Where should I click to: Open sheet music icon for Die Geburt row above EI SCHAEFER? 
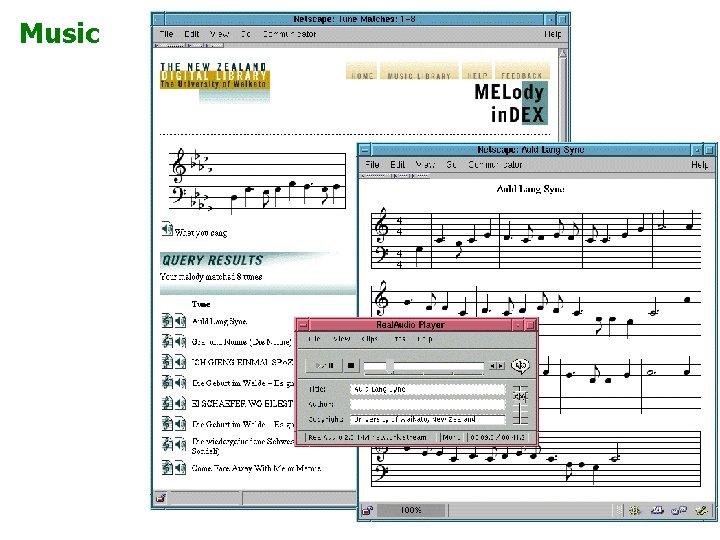[167, 382]
